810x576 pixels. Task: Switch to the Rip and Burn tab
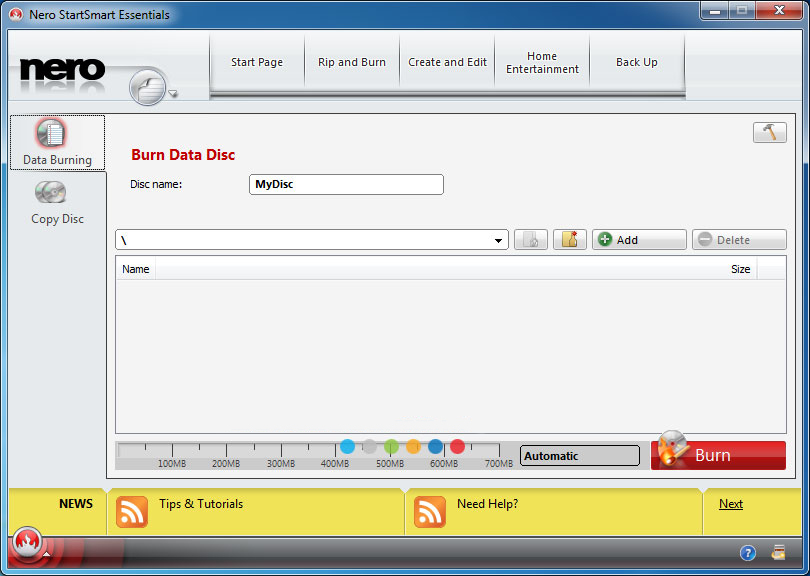coord(352,62)
